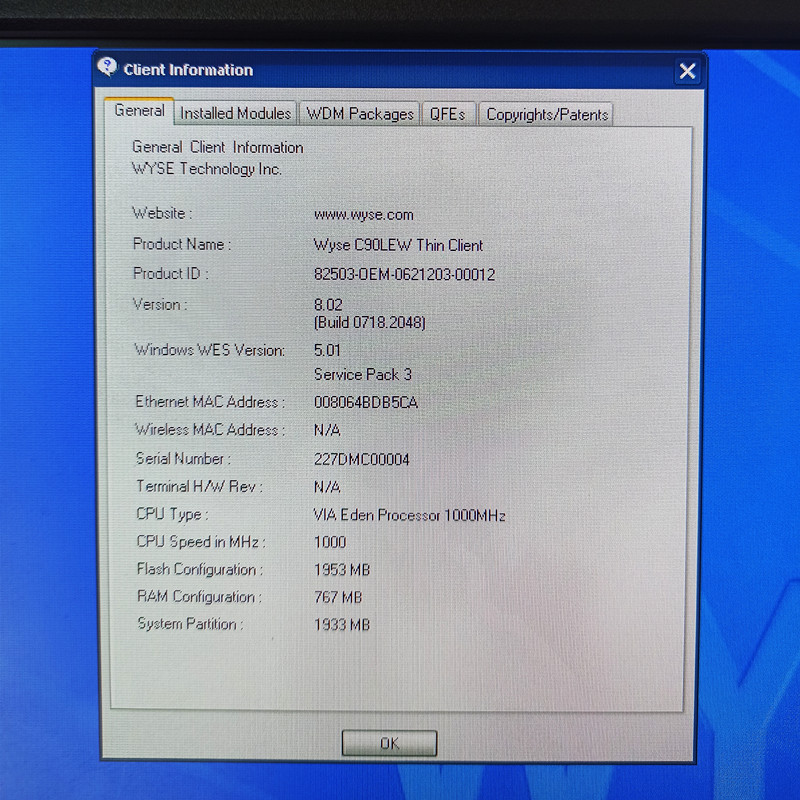Click the Flash Configuration value 1953 MB
This screenshot has height=800, width=800.
coord(342,569)
